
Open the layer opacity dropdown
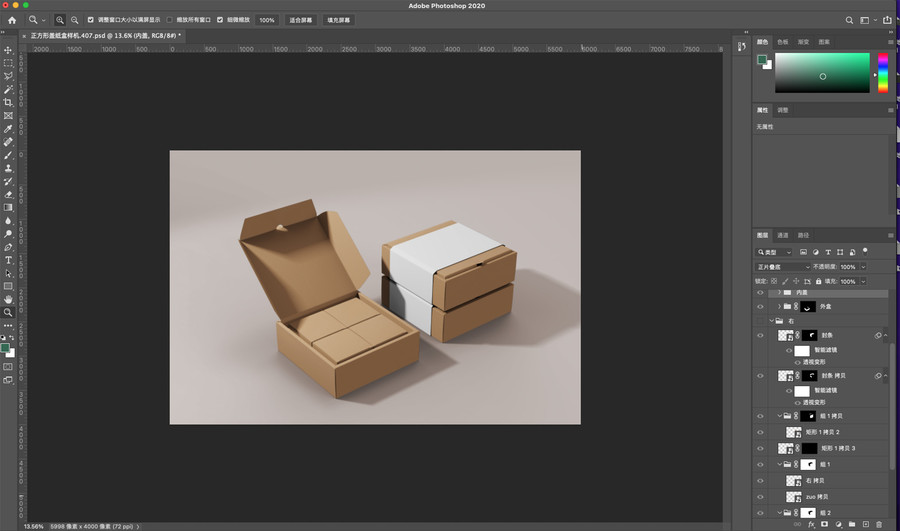click(x=863, y=267)
